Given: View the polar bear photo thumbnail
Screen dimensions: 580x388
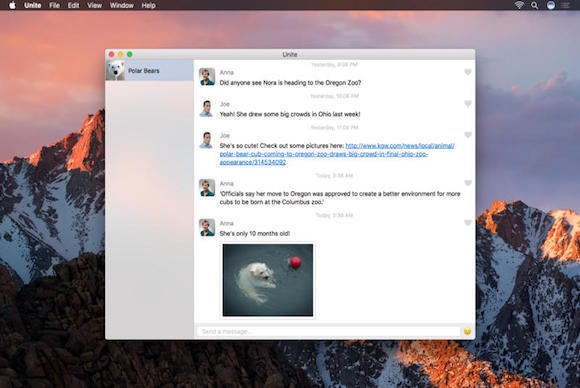Looking at the screenshot, I should point(268,280).
